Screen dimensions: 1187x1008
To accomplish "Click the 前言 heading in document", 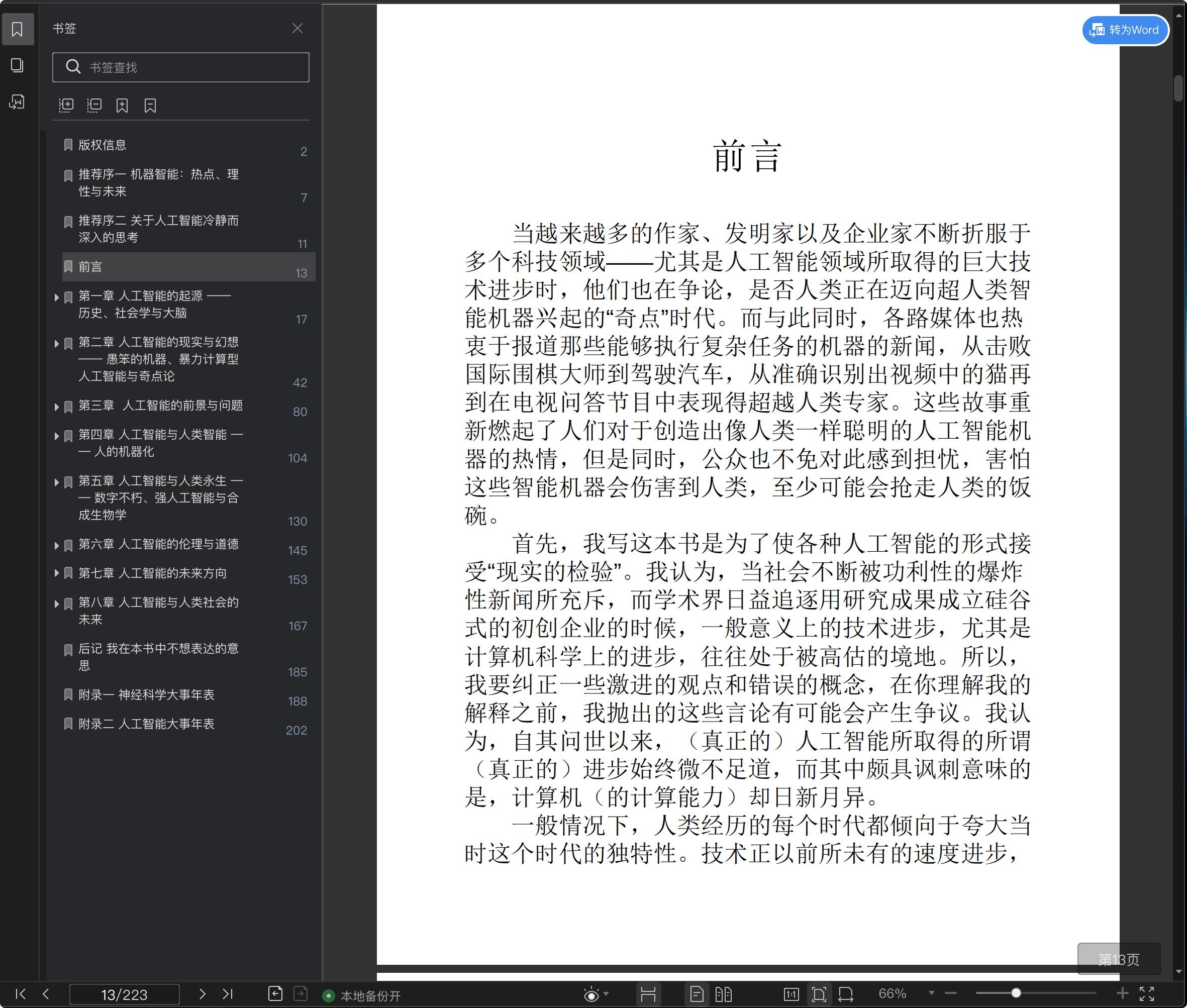I will [747, 155].
